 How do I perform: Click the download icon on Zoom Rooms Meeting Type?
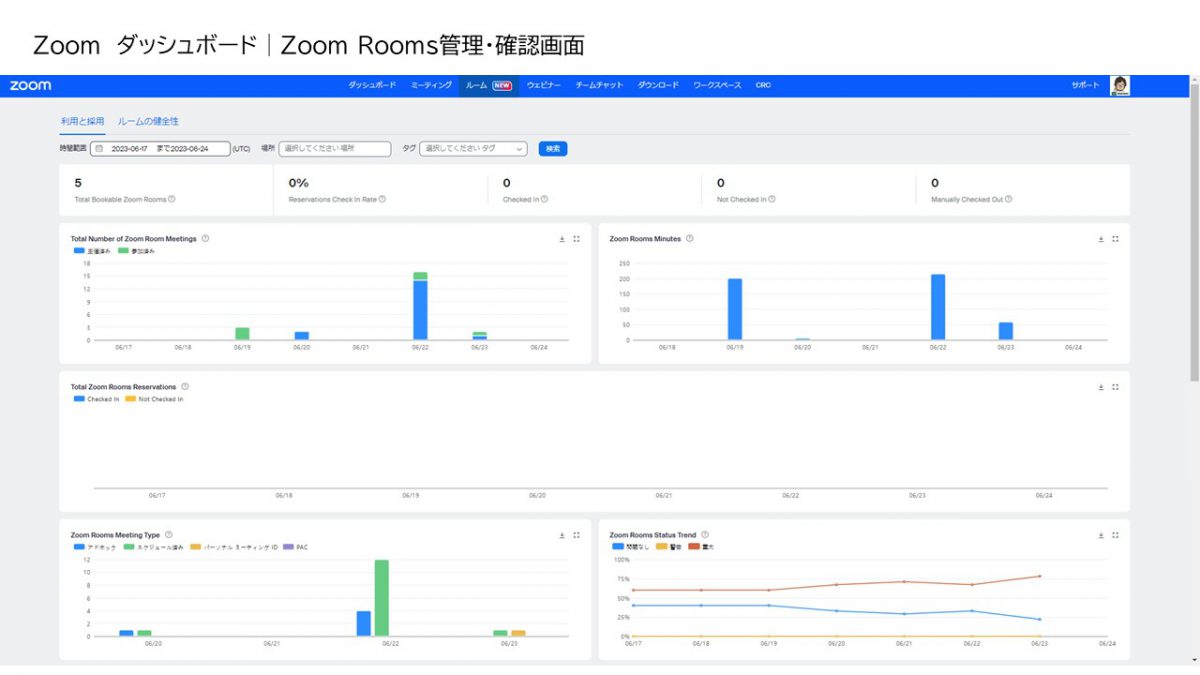point(562,535)
